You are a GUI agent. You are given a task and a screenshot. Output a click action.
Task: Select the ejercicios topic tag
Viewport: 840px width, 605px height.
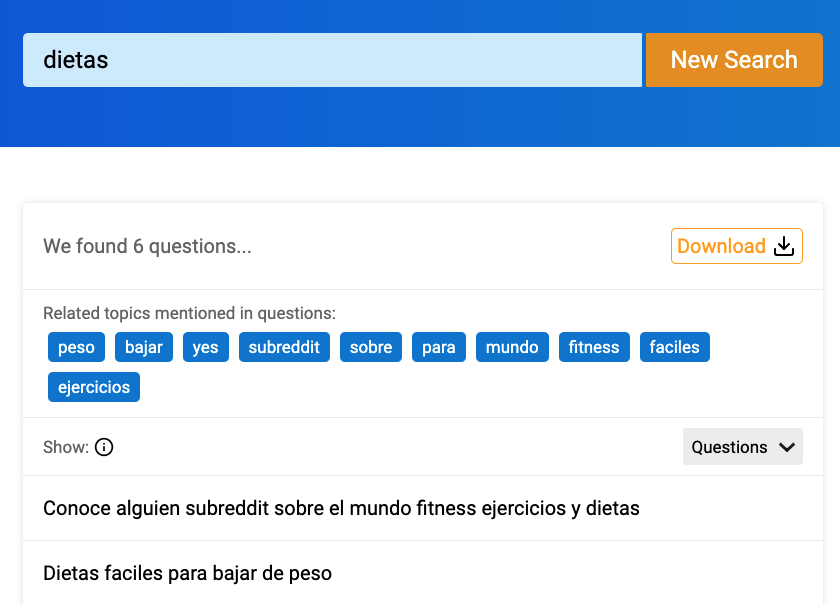[94, 387]
